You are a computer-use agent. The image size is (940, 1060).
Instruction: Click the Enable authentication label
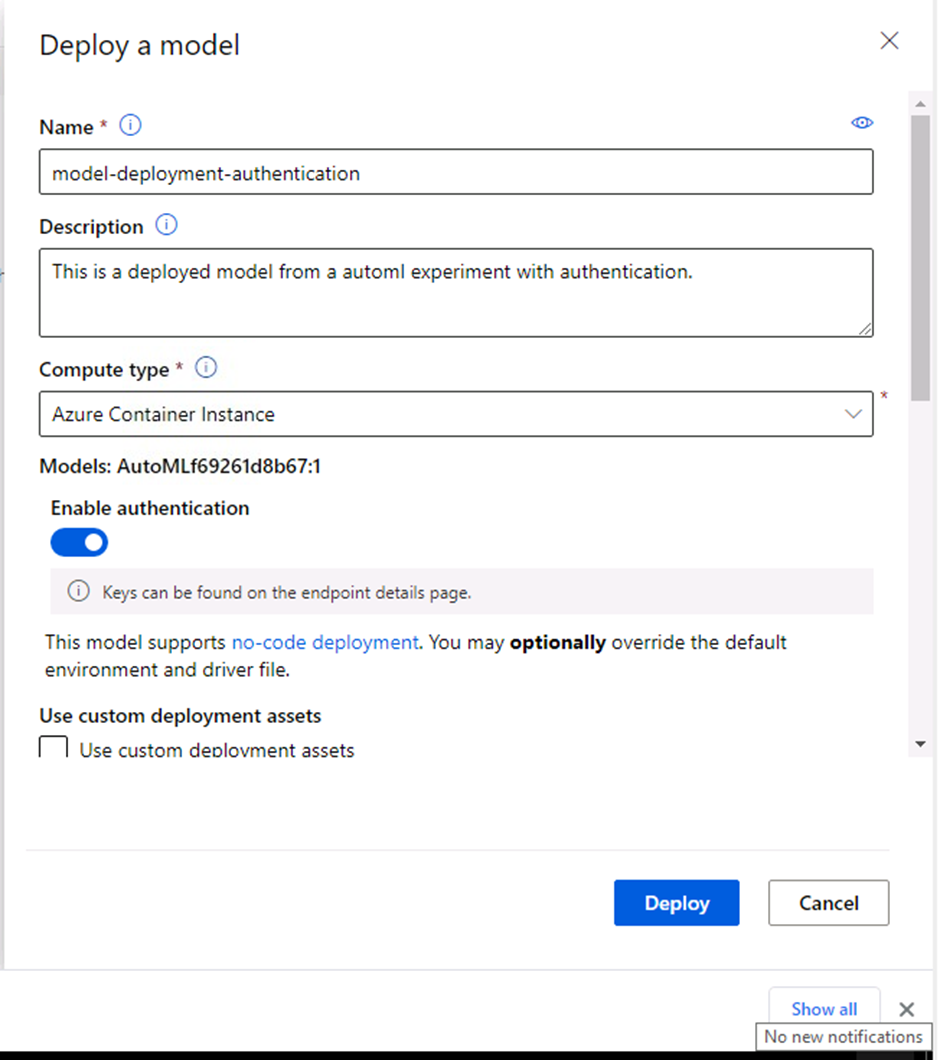click(x=150, y=508)
